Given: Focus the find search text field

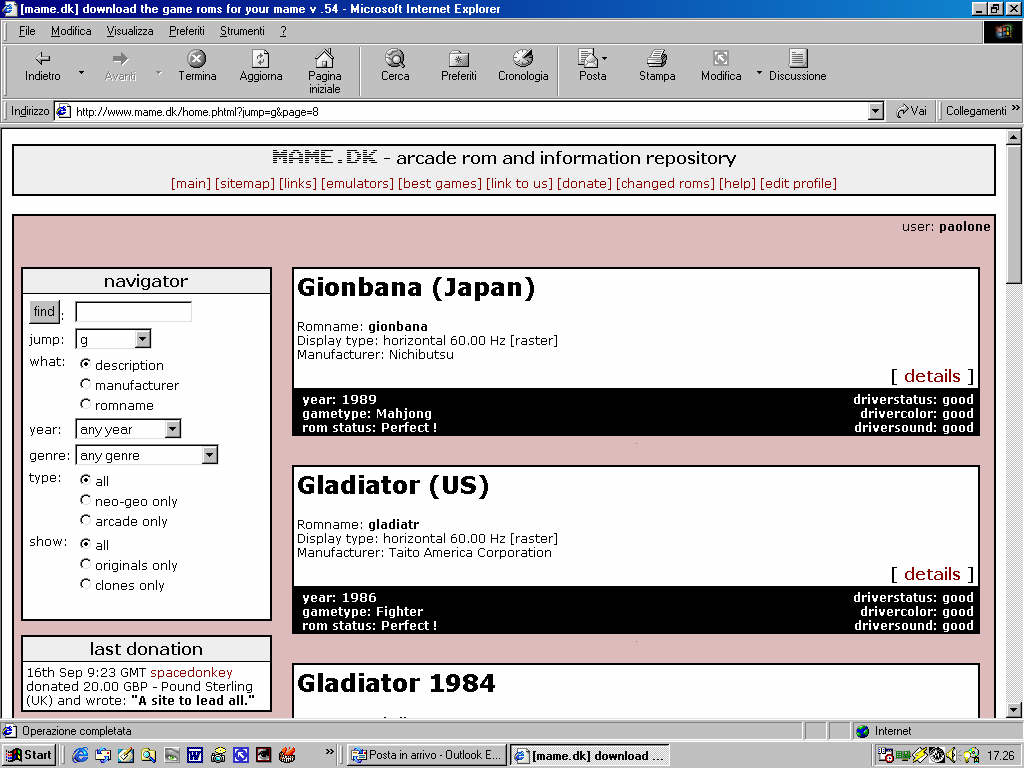Looking at the screenshot, I should tap(133, 312).
